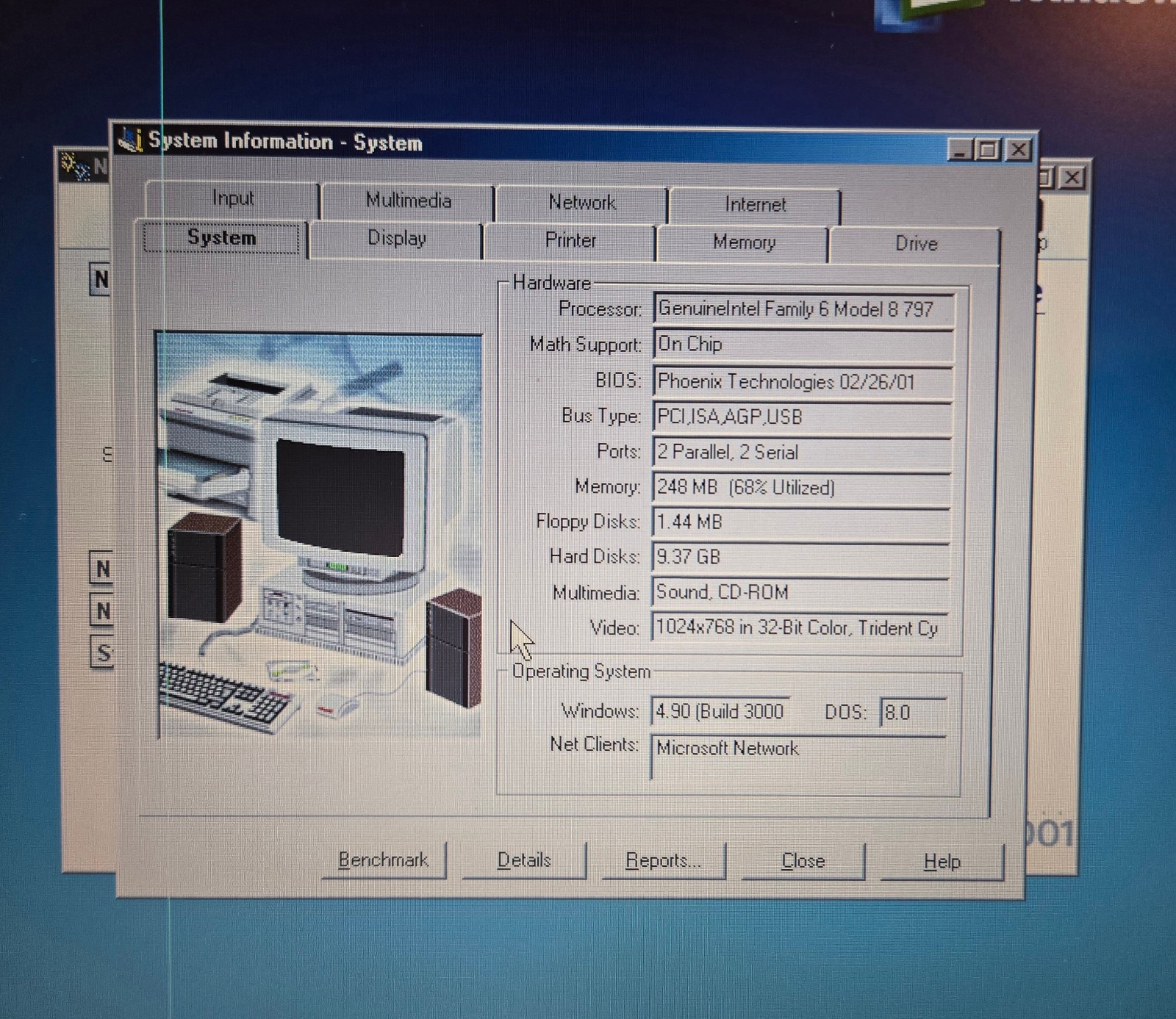Click the DOS version field 8.0
1176x1019 pixels.
pyautogui.click(x=913, y=713)
